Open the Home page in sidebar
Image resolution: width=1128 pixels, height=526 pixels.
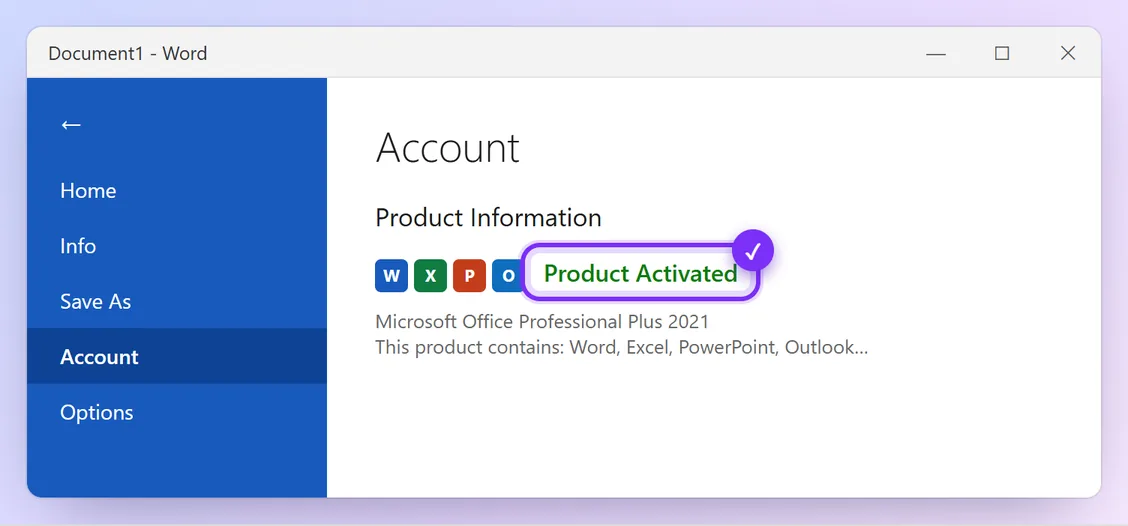pyautogui.click(x=177, y=191)
